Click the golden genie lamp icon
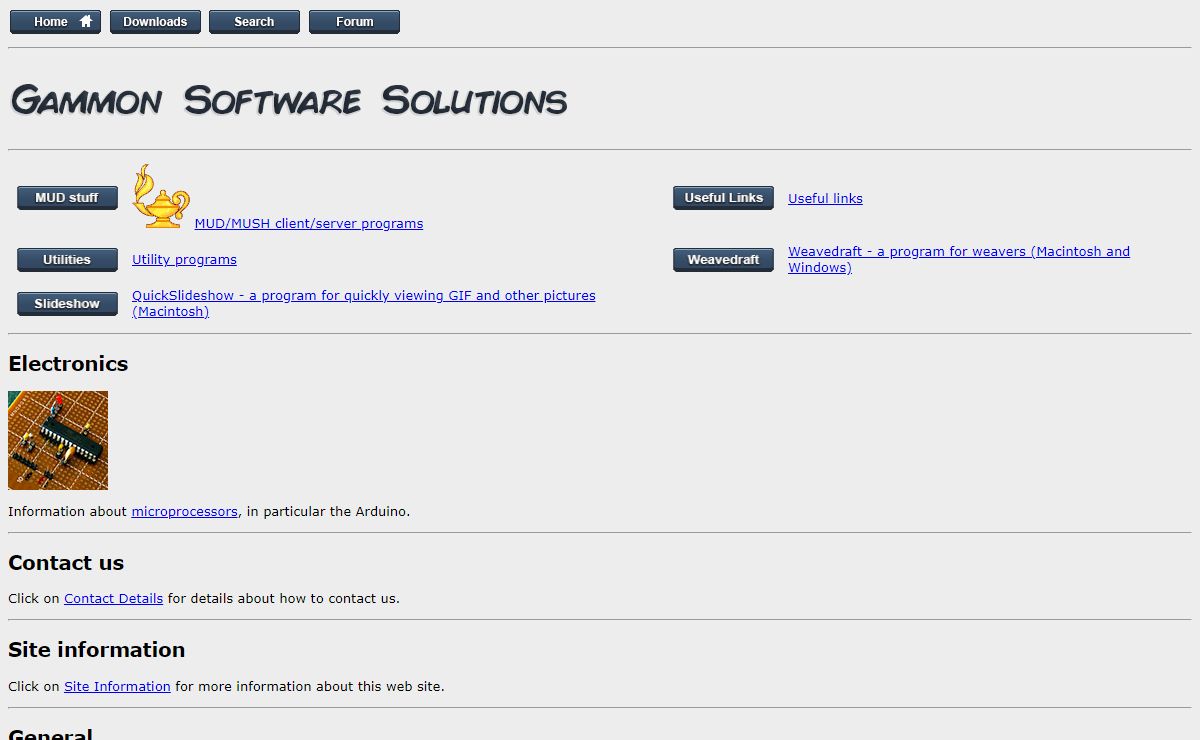1200x740 pixels. coord(161,196)
